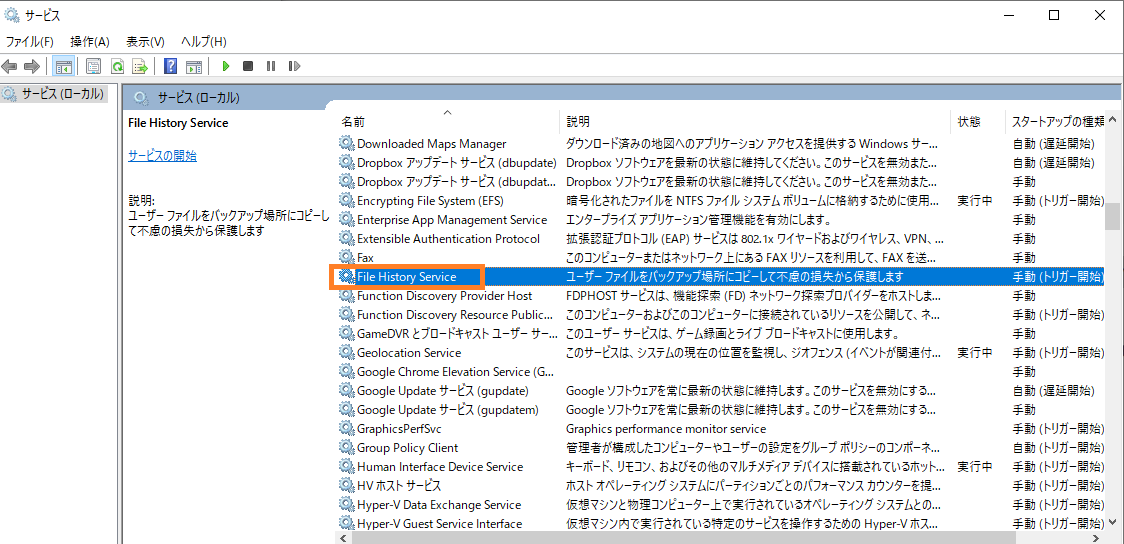
Task: Click the Export List toolbar icon
Action: pos(140,67)
